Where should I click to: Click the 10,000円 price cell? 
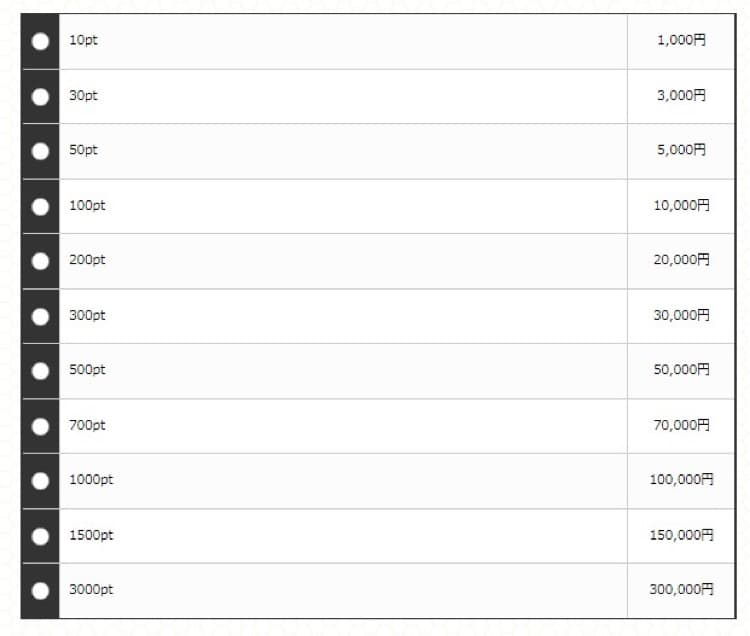pos(681,207)
